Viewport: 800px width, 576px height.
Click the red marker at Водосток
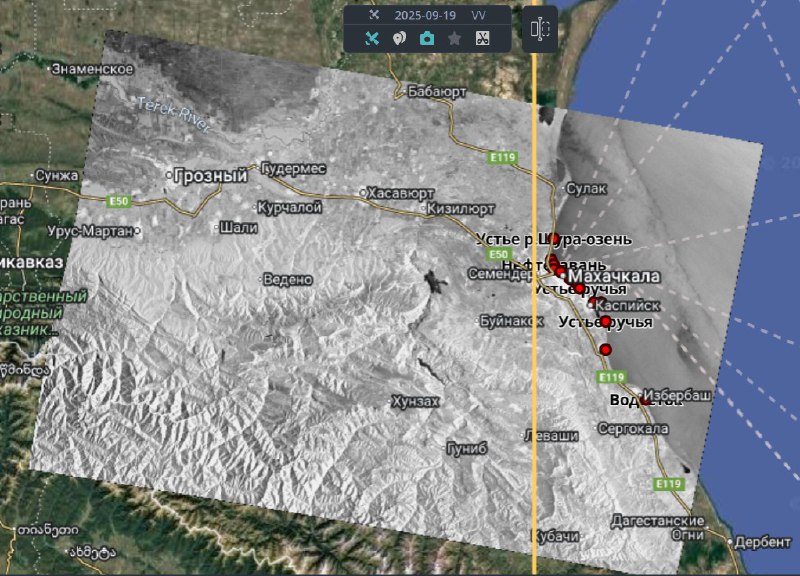(x=646, y=400)
